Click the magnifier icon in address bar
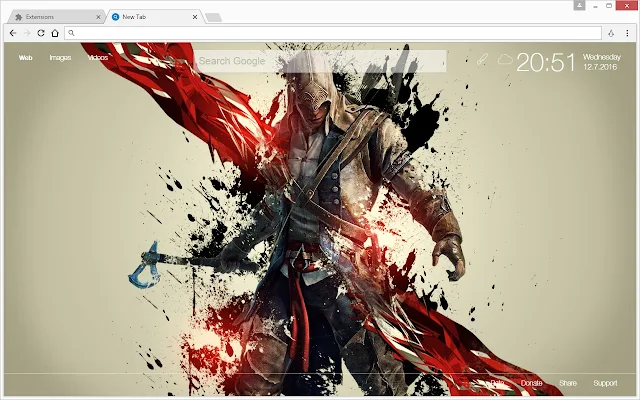 (x=71, y=33)
